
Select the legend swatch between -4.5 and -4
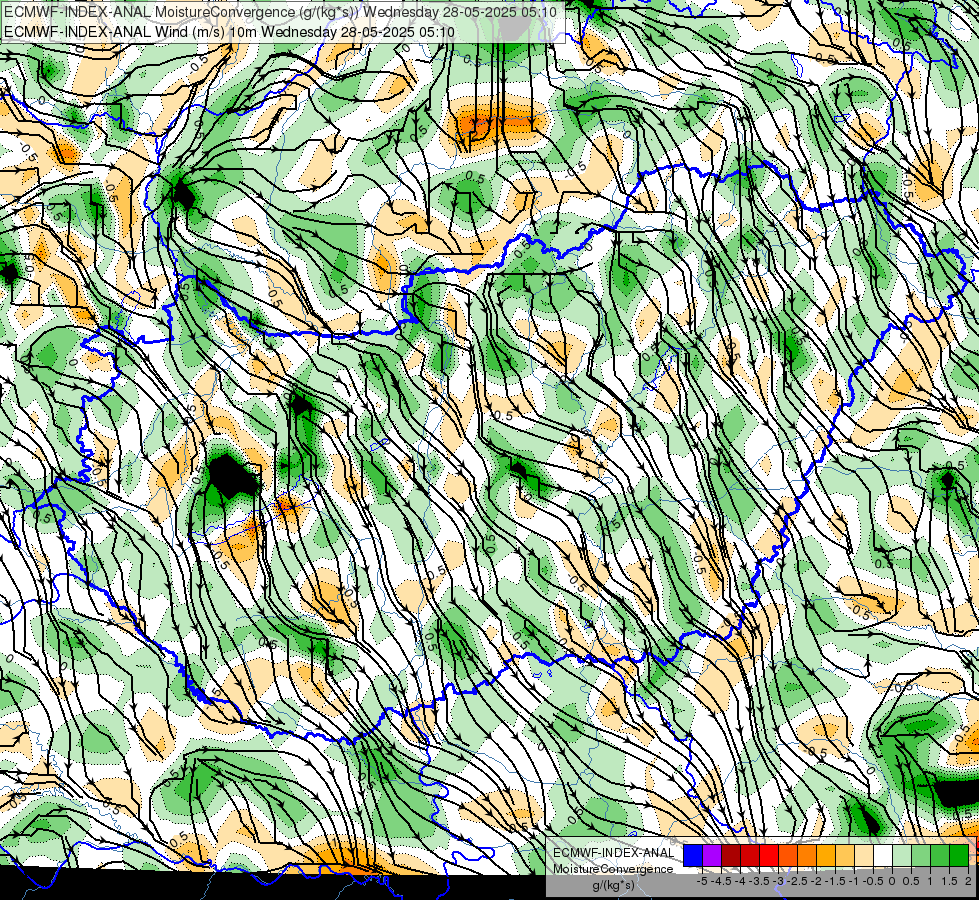click(x=731, y=855)
